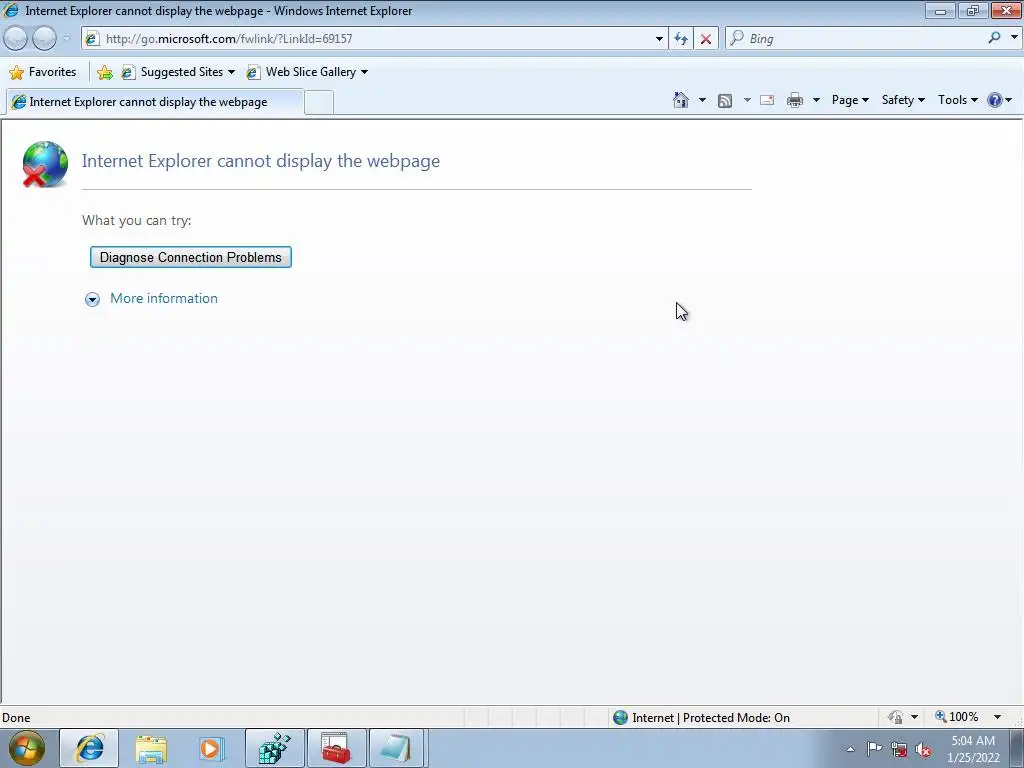Click the red toolbox taskbar icon
The height and width of the screenshot is (768, 1024).
[x=336, y=748]
